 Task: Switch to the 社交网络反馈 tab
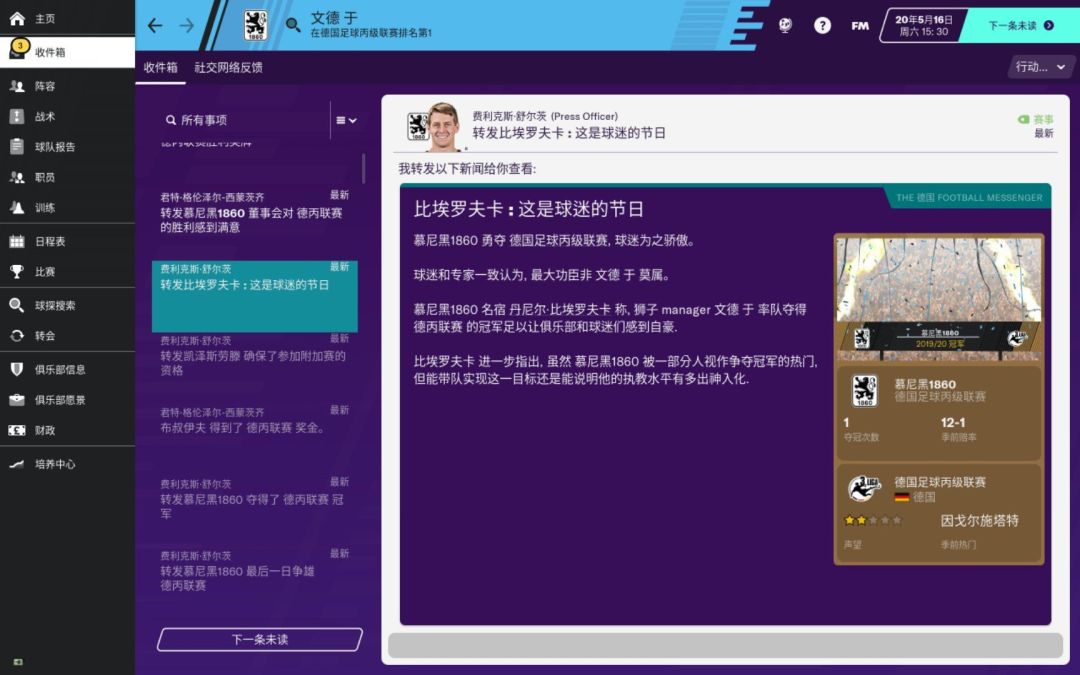228,67
